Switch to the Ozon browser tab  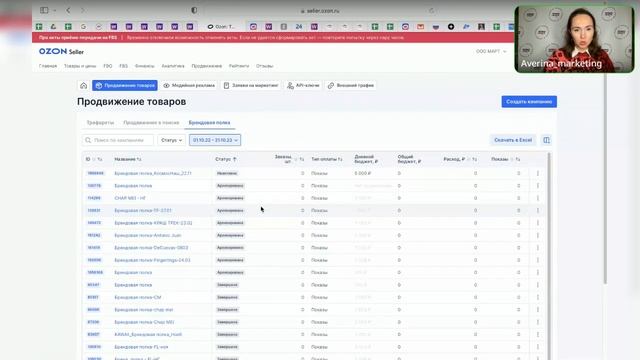[x=221, y=27]
